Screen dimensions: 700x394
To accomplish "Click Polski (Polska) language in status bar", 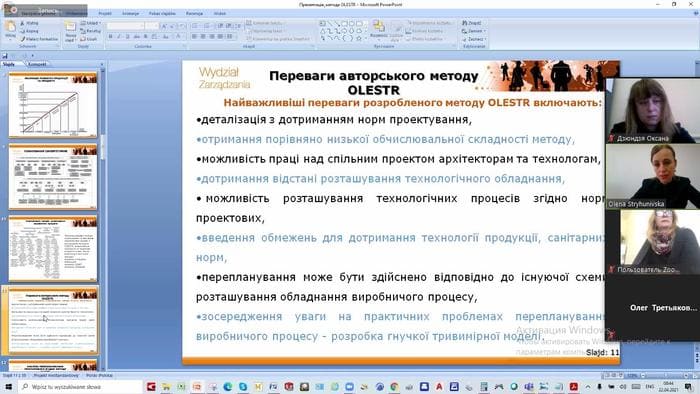I will click(100, 375).
